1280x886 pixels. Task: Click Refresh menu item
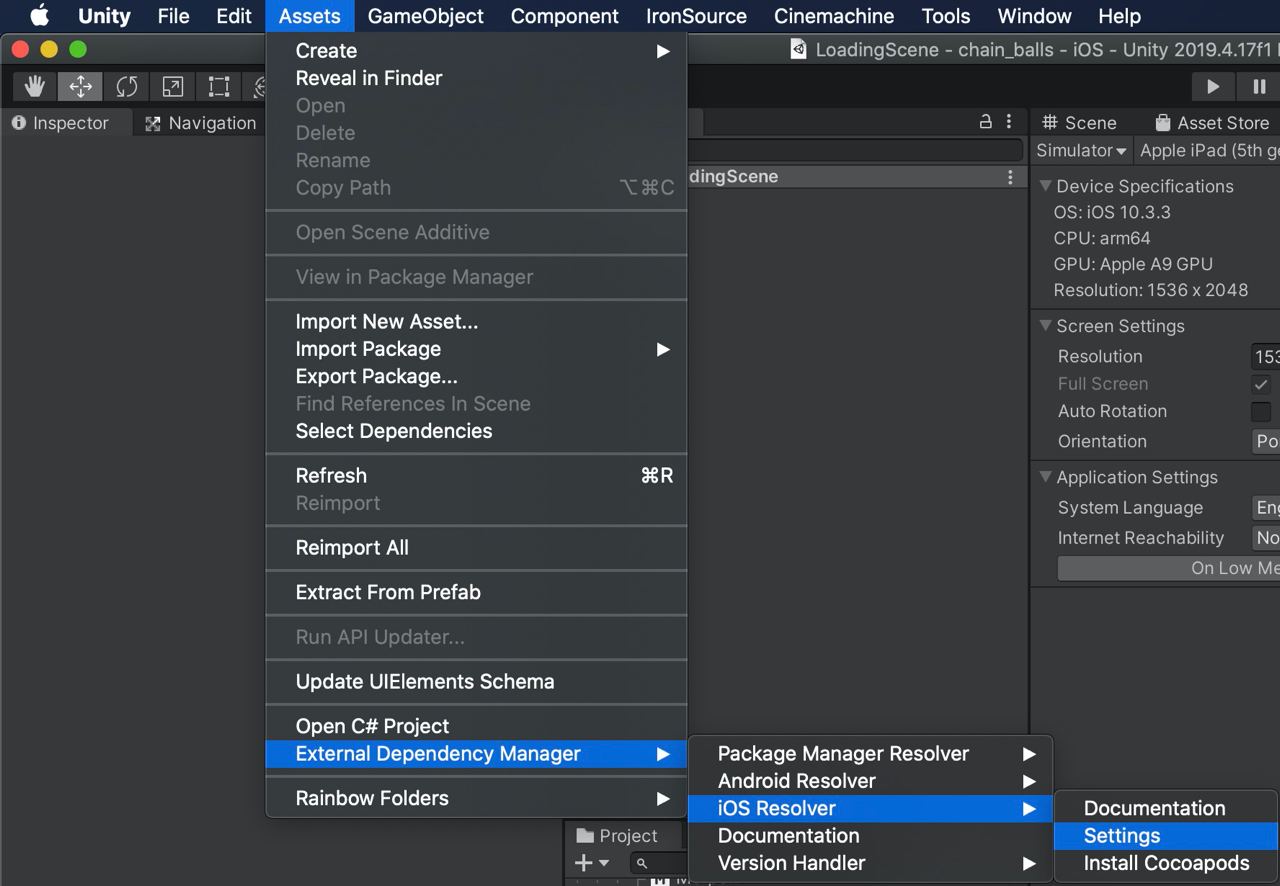coord(476,476)
